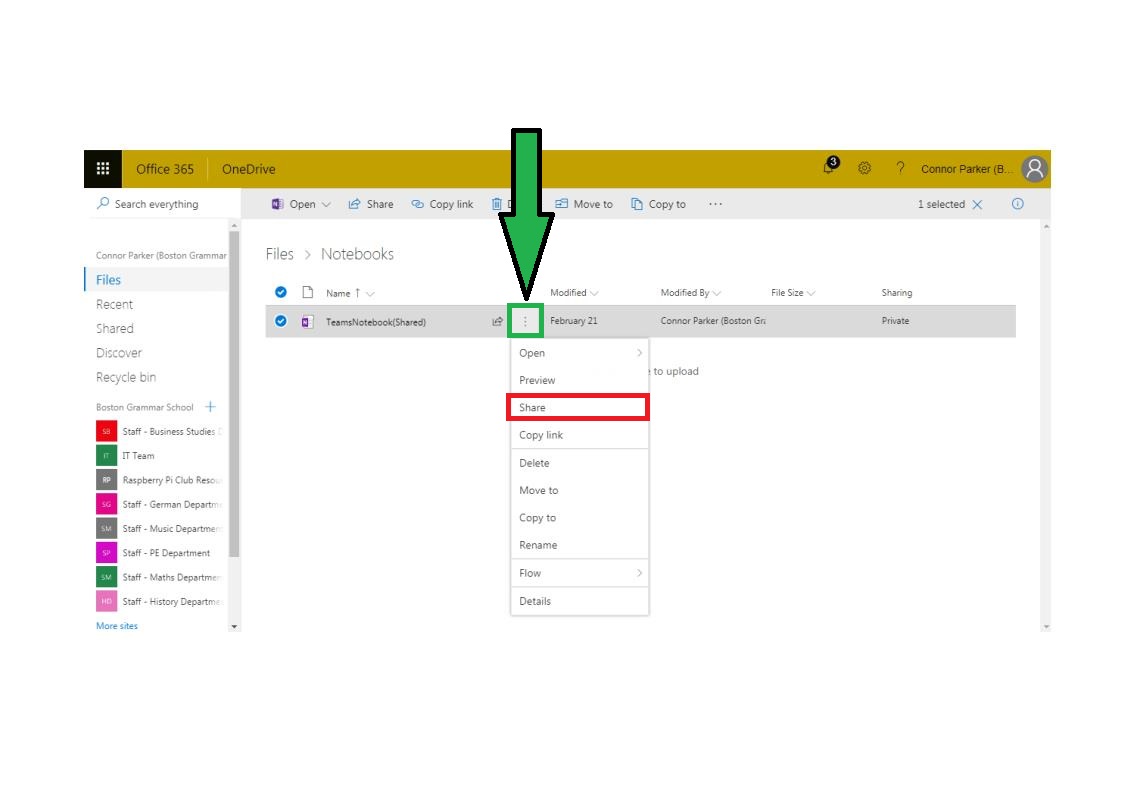Click the toolbar ellipsis for more commands

point(715,204)
